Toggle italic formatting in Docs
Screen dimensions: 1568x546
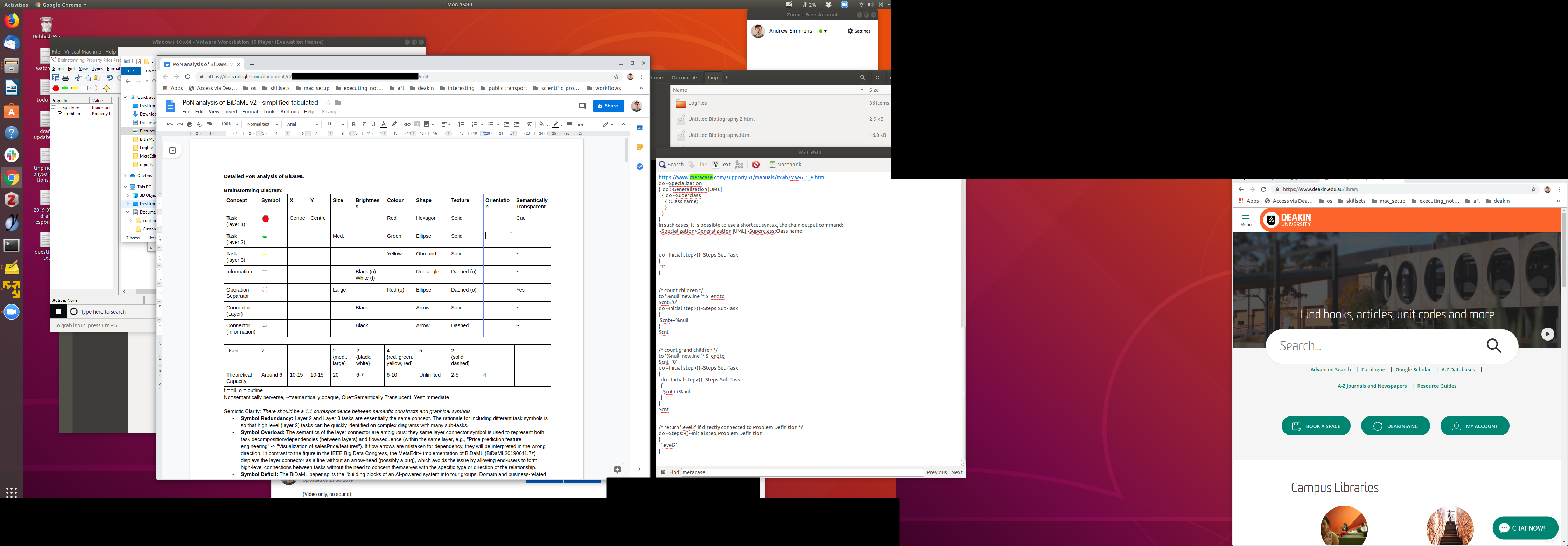coord(363,124)
